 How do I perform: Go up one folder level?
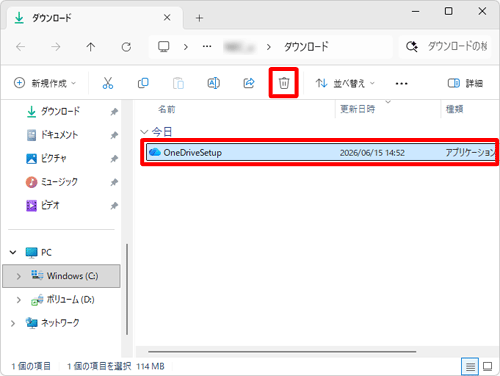(x=91, y=47)
